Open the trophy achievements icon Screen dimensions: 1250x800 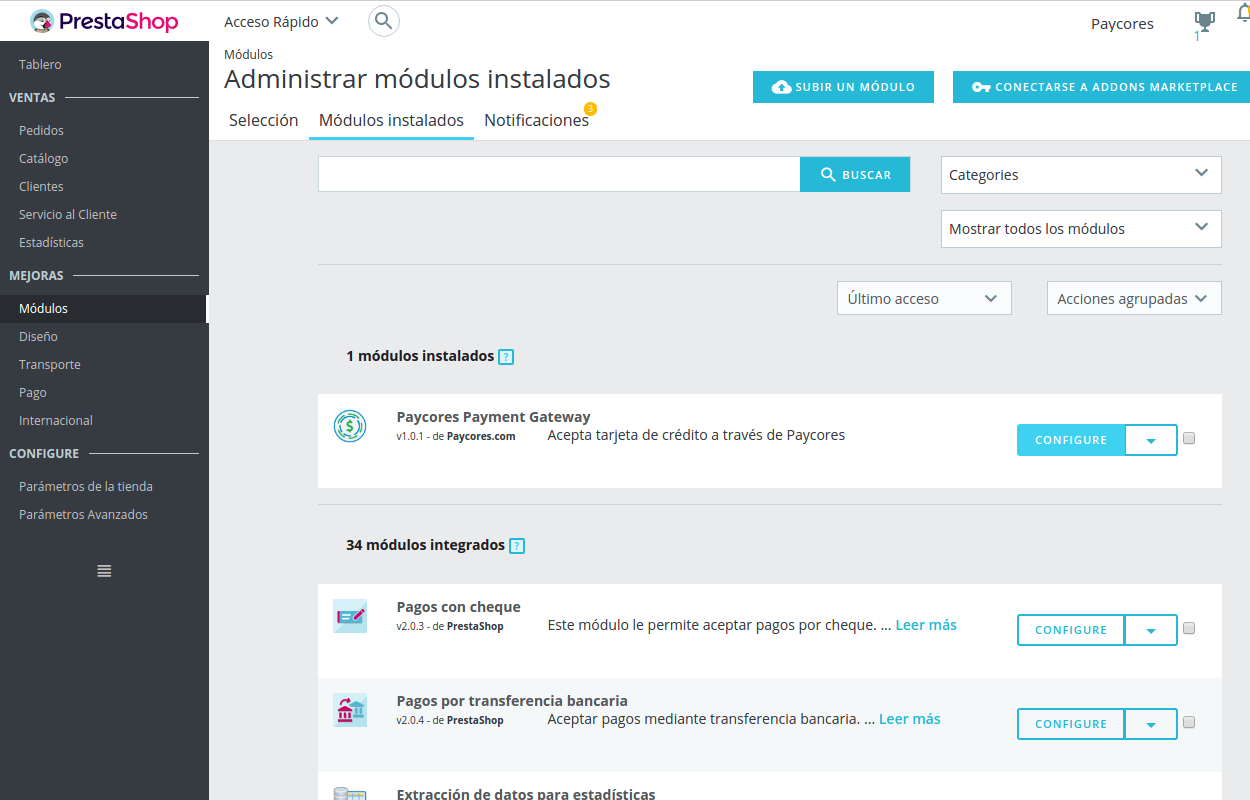pos(1204,21)
